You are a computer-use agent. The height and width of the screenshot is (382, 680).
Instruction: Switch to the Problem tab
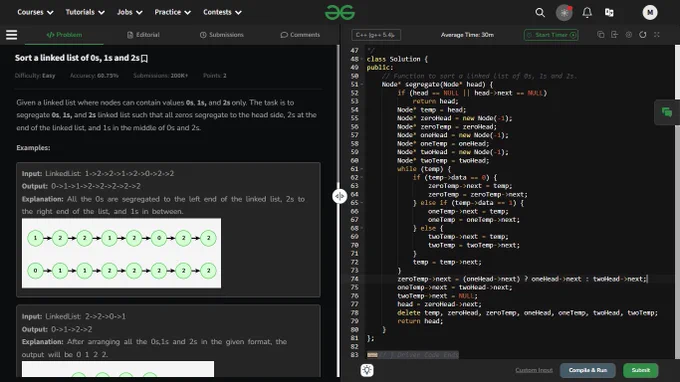point(64,35)
